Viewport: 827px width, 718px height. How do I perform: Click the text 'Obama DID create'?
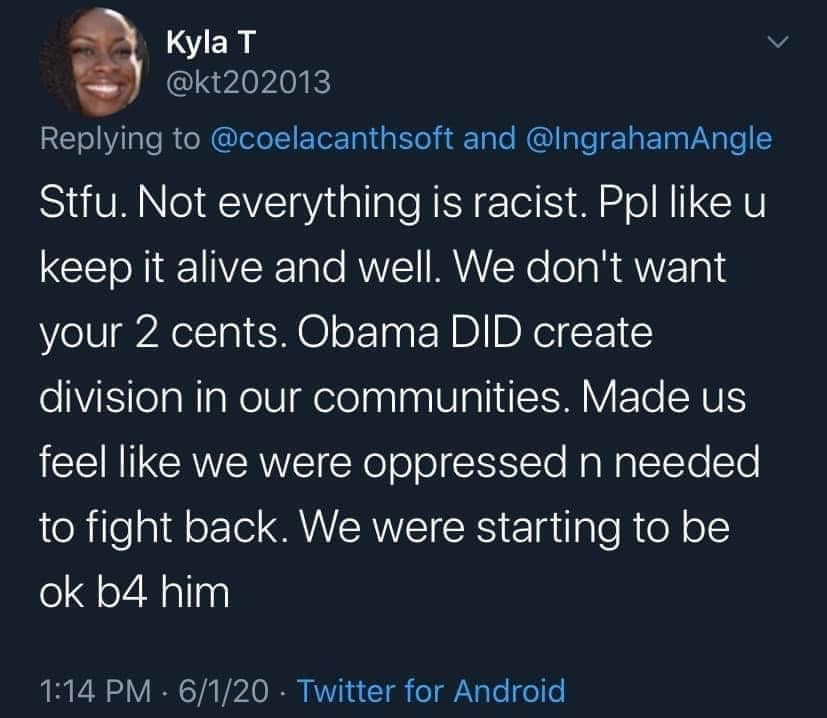tap(475, 332)
